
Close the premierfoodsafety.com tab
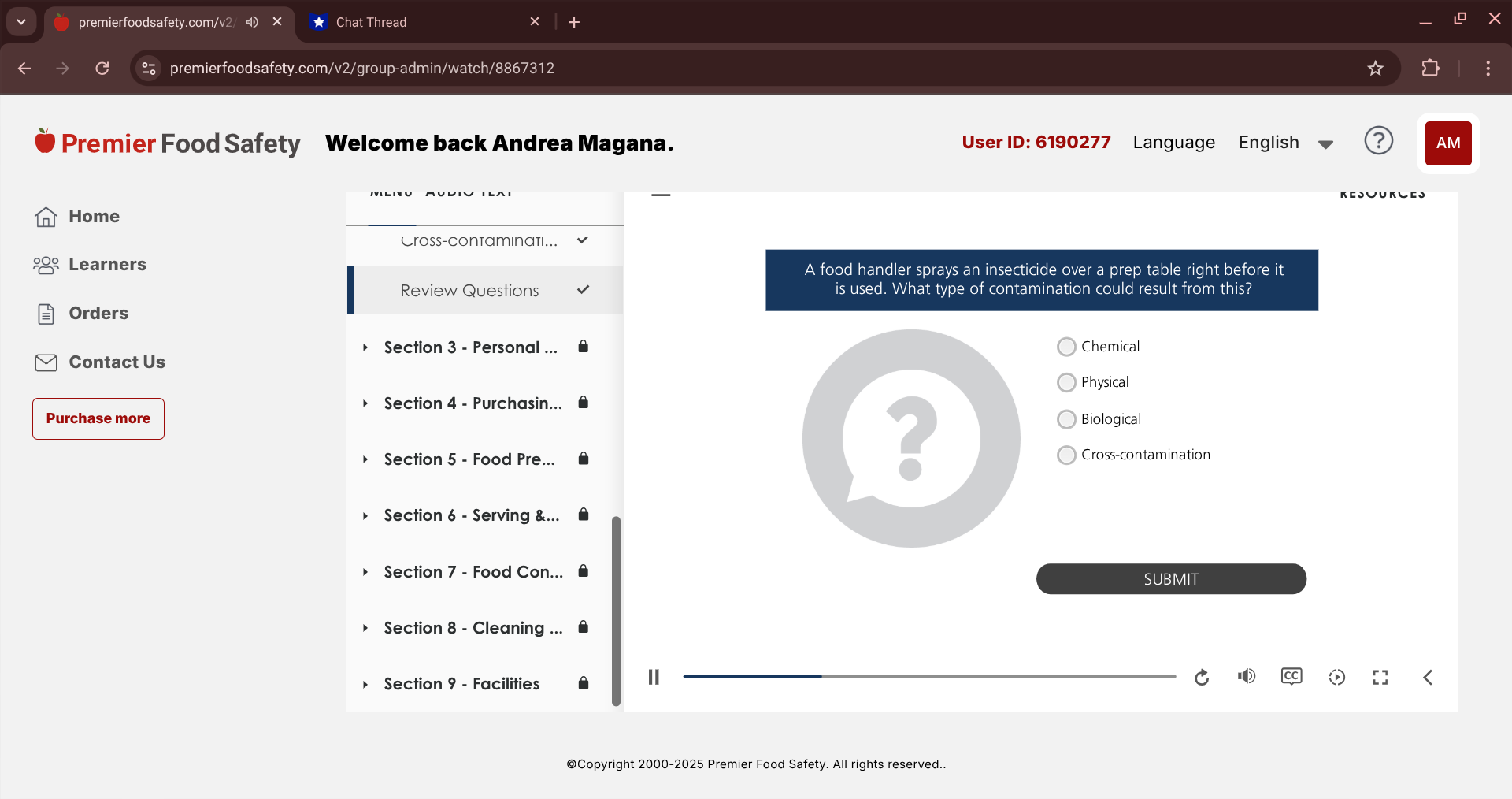(277, 21)
